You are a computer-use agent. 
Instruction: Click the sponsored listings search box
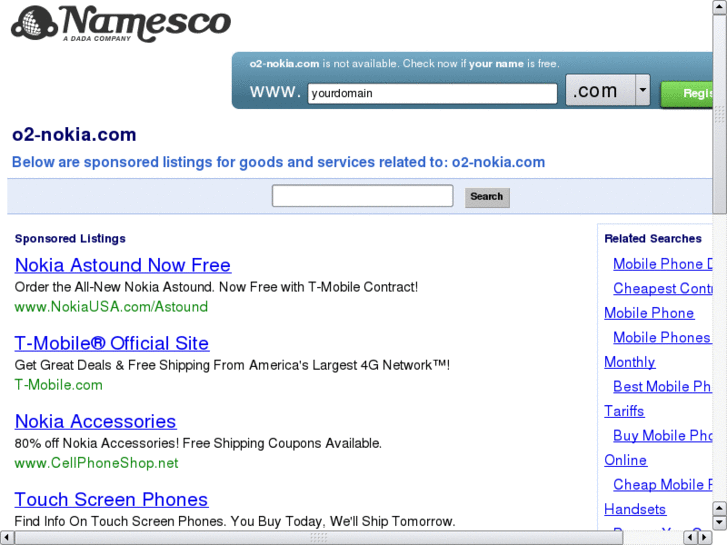point(363,196)
